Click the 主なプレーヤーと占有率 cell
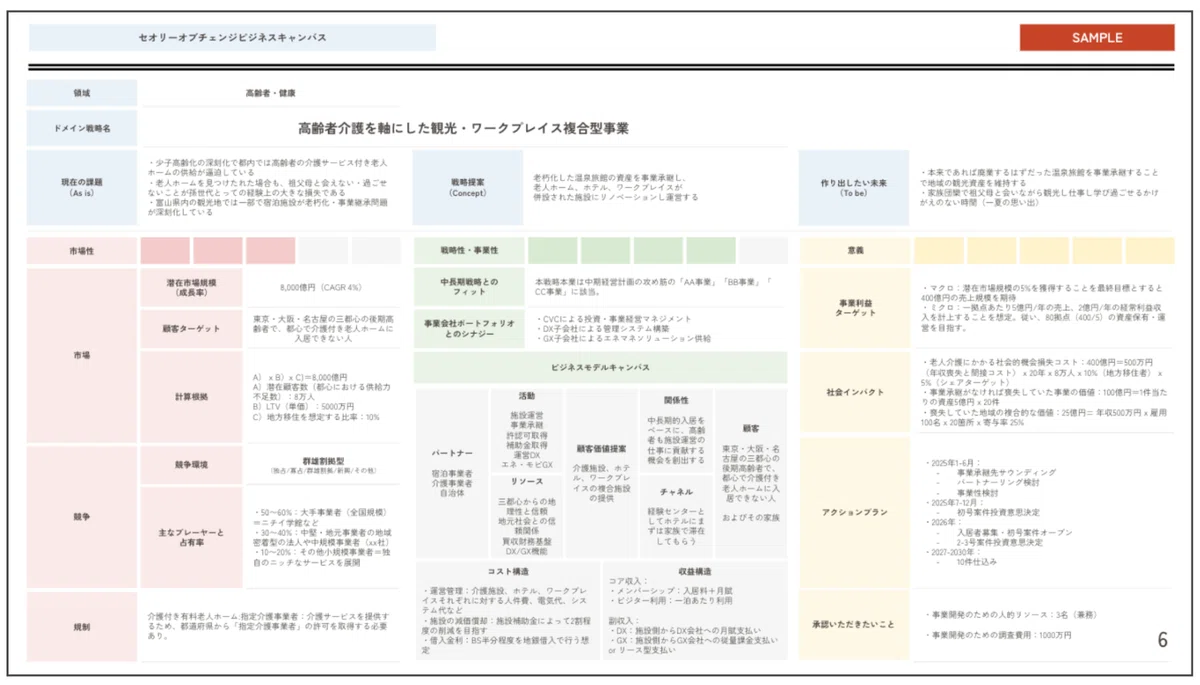Screen dimensions: 1200x685 tap(191, 537)
